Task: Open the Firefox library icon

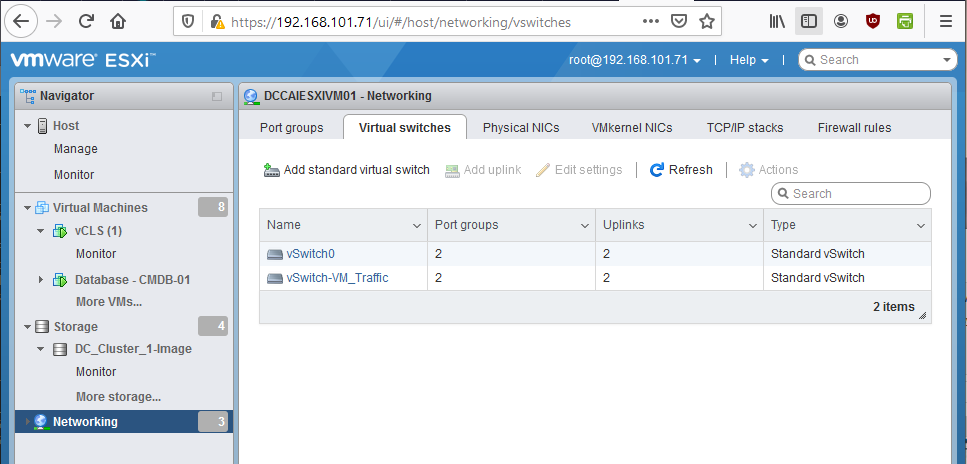Action: [x=777, y=22]
